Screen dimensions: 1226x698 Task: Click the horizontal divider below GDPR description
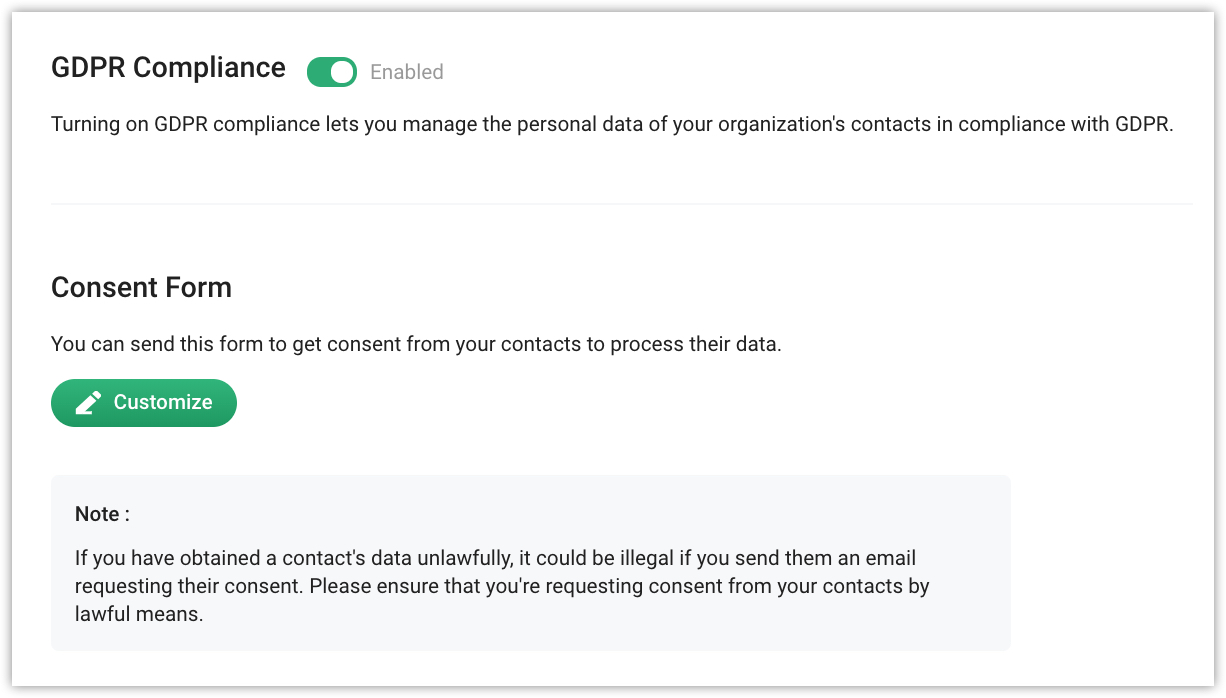(621, 204)
